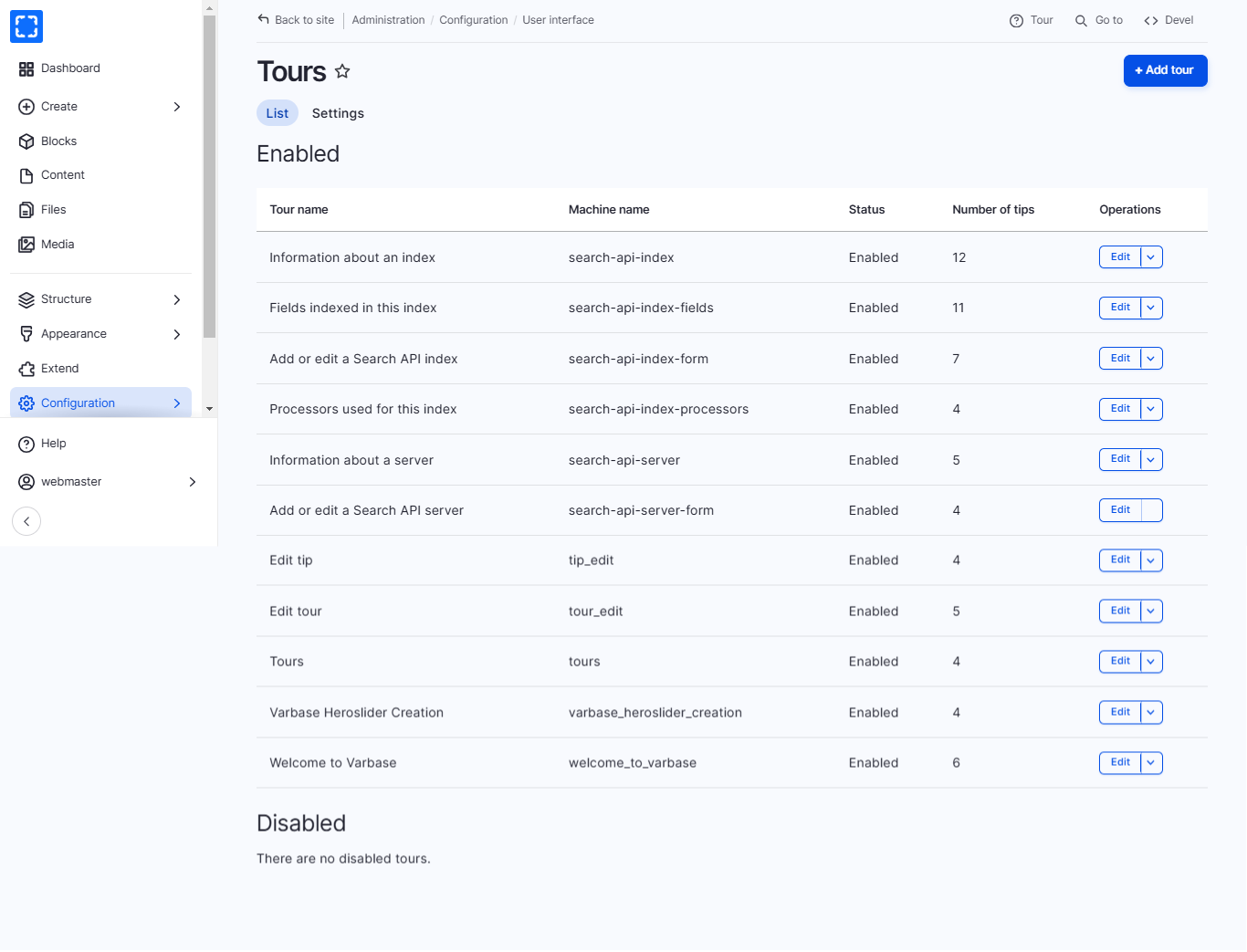Click the sidebar scrollbar up arrow
1247x952 pixels.
coord(209,7)
